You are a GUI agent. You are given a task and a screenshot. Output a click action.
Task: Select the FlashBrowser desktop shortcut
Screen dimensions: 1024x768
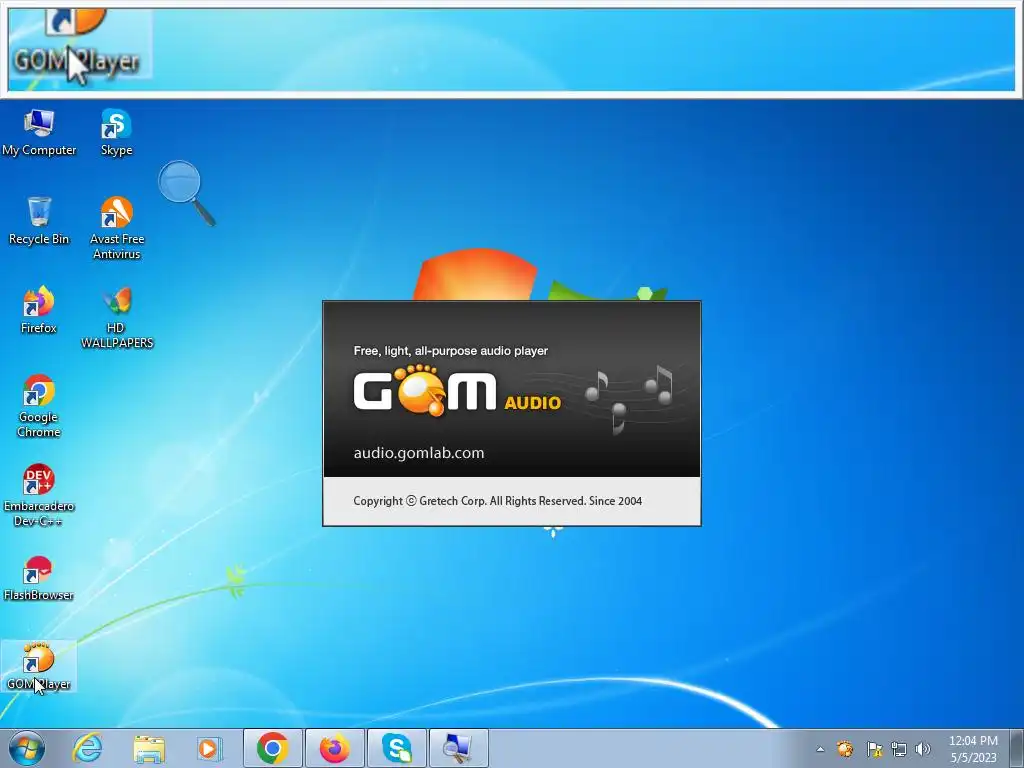pos(39,578)
